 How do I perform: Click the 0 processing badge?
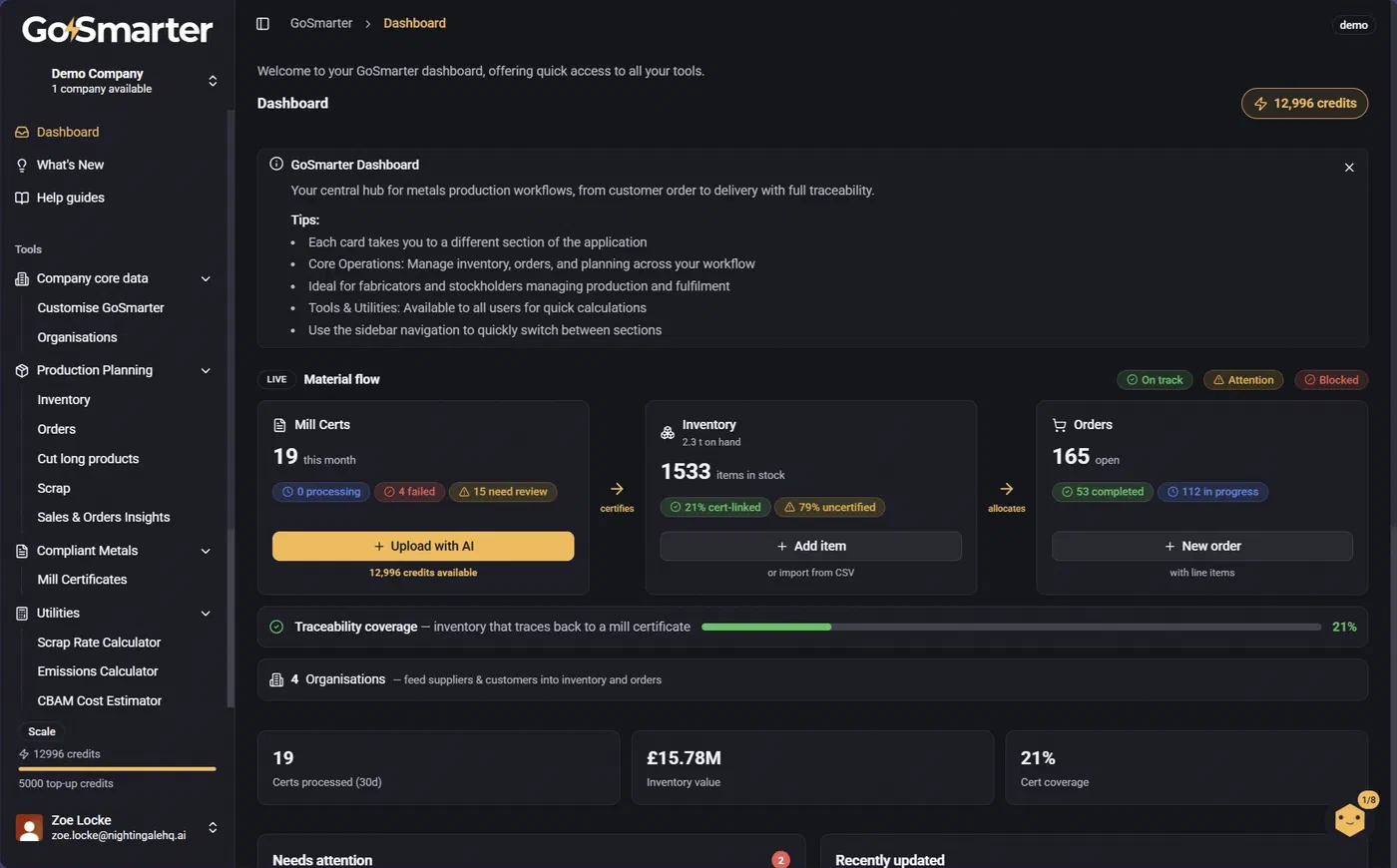(x=321, y=492)
